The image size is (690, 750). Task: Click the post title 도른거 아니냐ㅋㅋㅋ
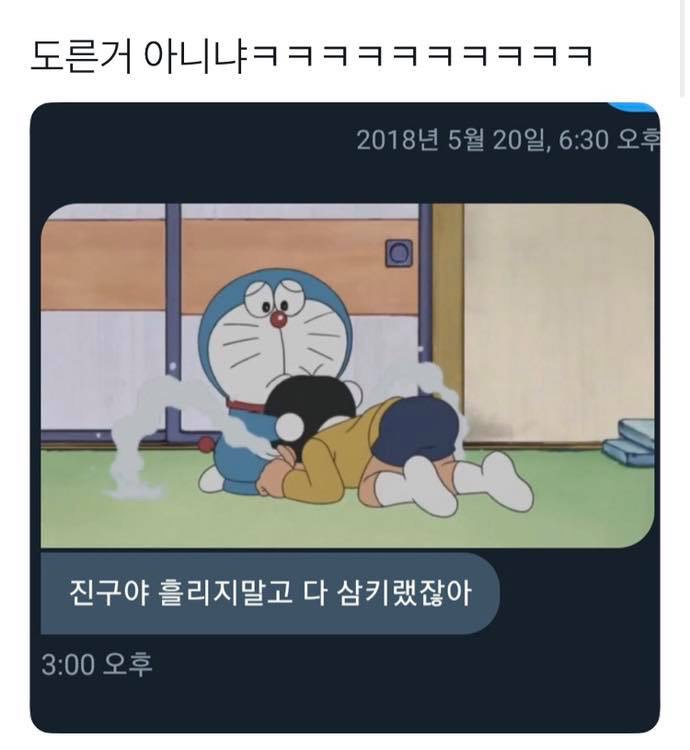(312, 56)
